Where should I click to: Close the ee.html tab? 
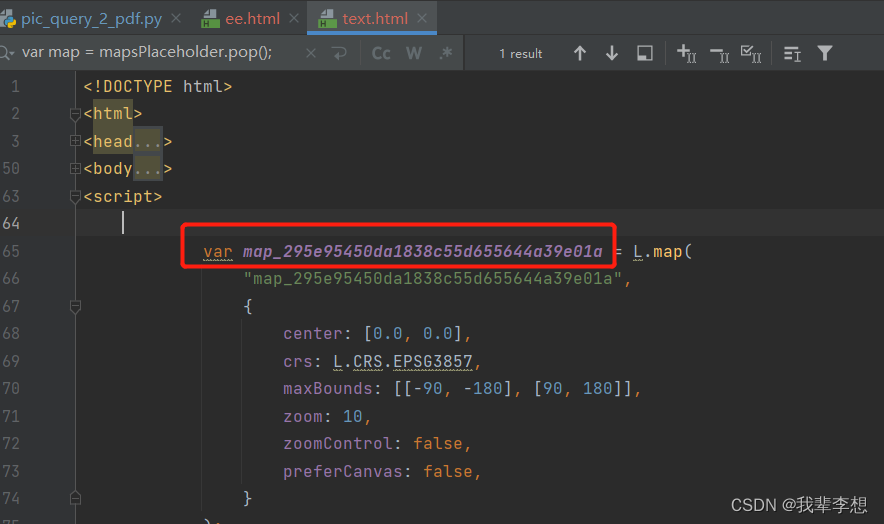pos(294,19)
